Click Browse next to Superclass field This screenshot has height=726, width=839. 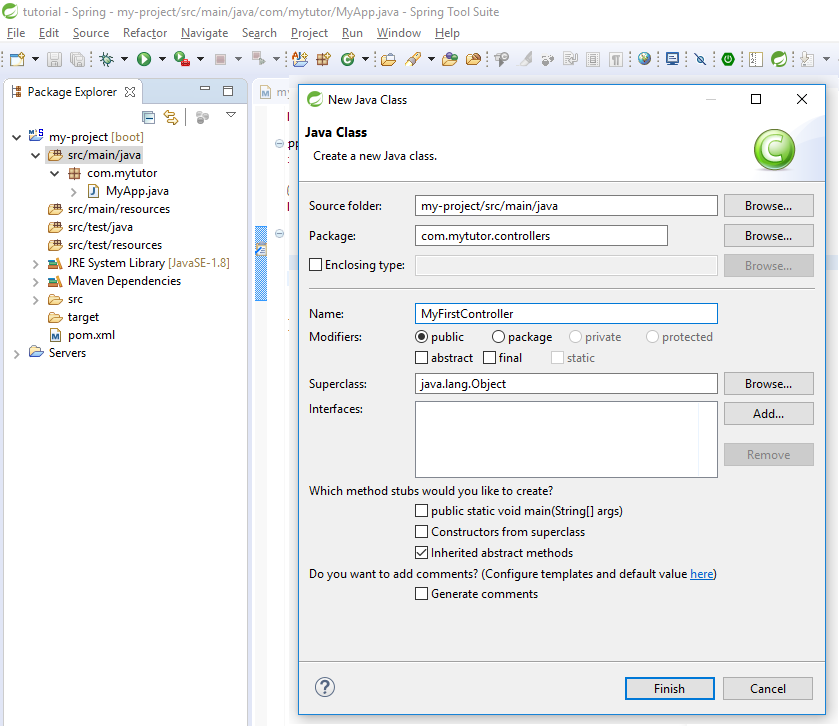coord(768,384)
